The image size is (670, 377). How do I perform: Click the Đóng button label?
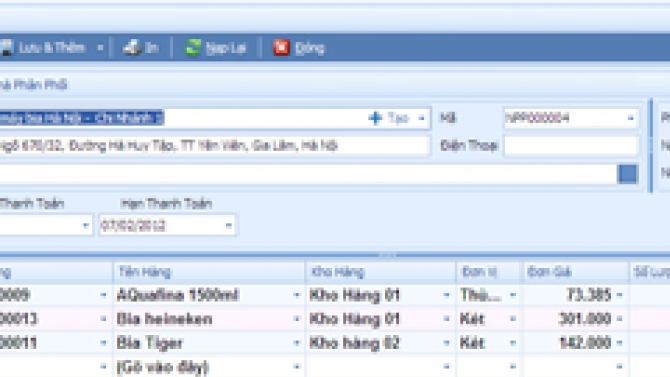310,48
